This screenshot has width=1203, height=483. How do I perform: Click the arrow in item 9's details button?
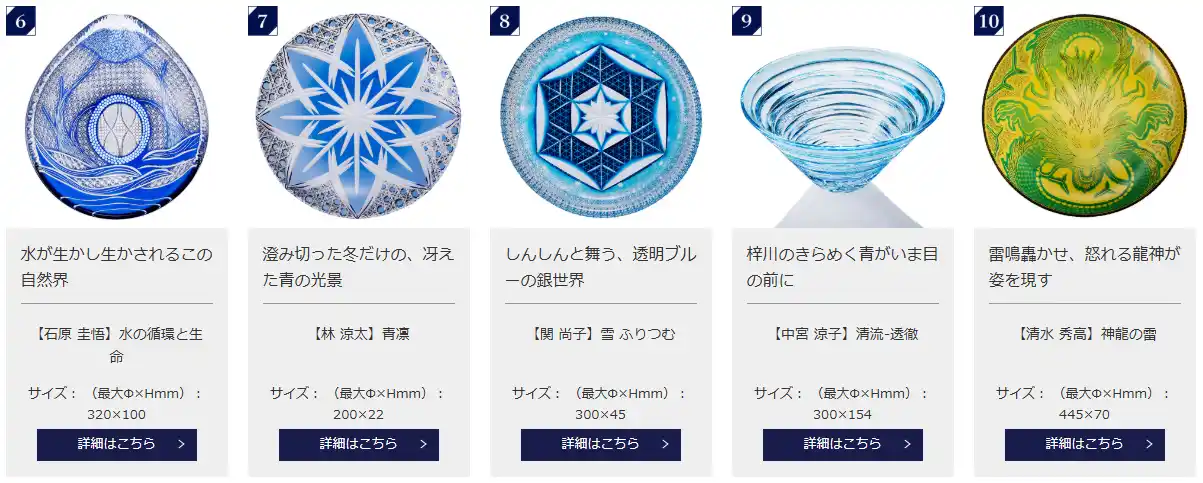click(907, 444)
